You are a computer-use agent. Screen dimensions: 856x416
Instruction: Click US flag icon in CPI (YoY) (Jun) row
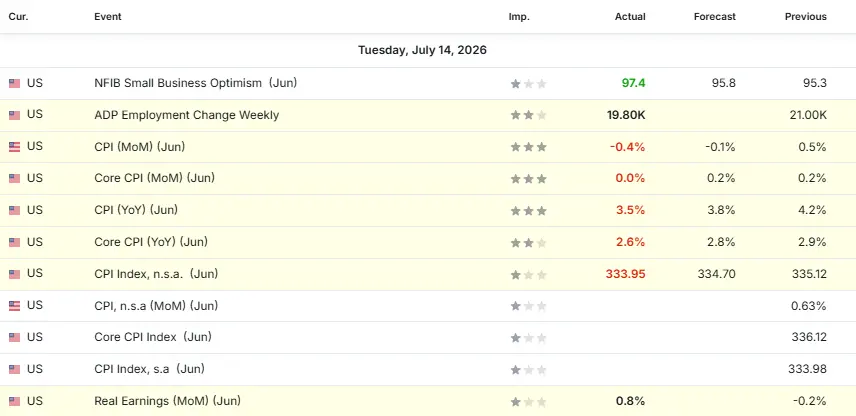[x=14, y=210]
